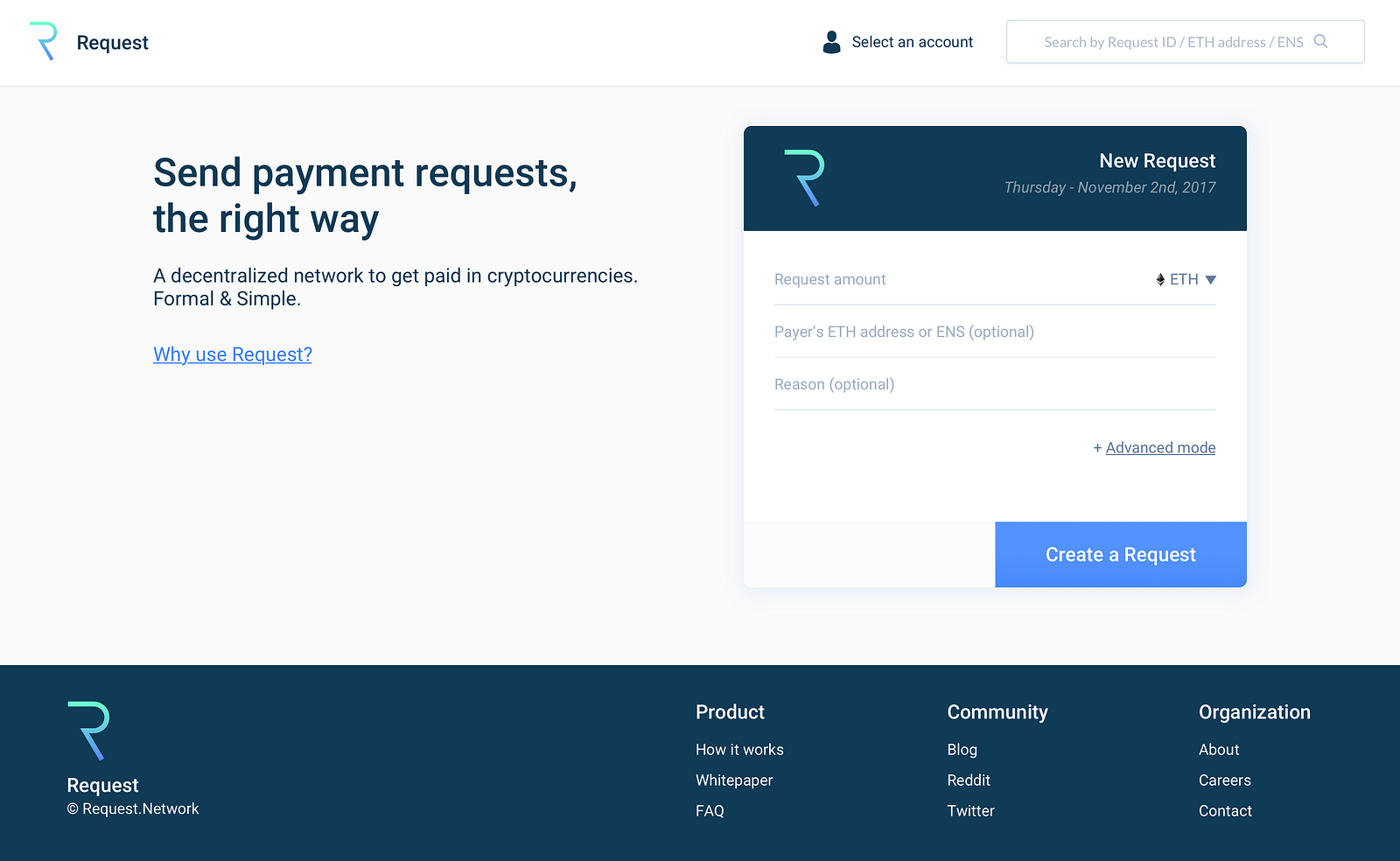
Task: Click the Create a Request button
Action: [x=1121, y=555]
